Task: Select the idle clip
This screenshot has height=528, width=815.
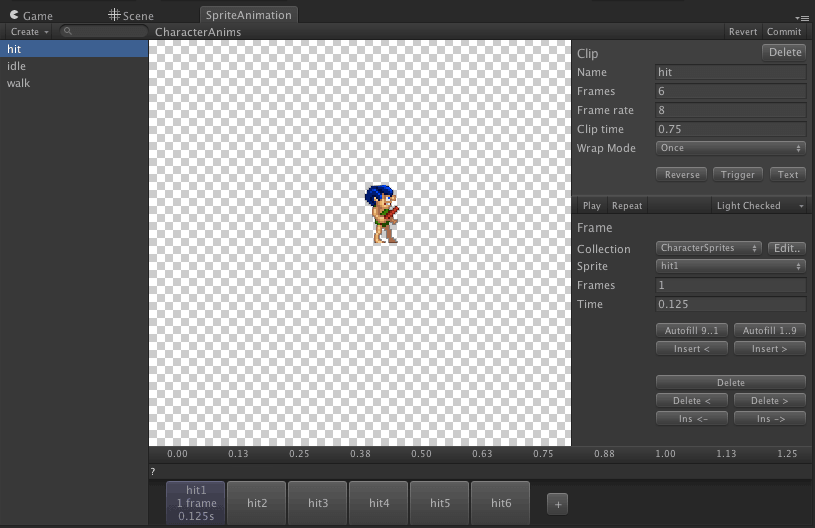Action: pos(74,66)
